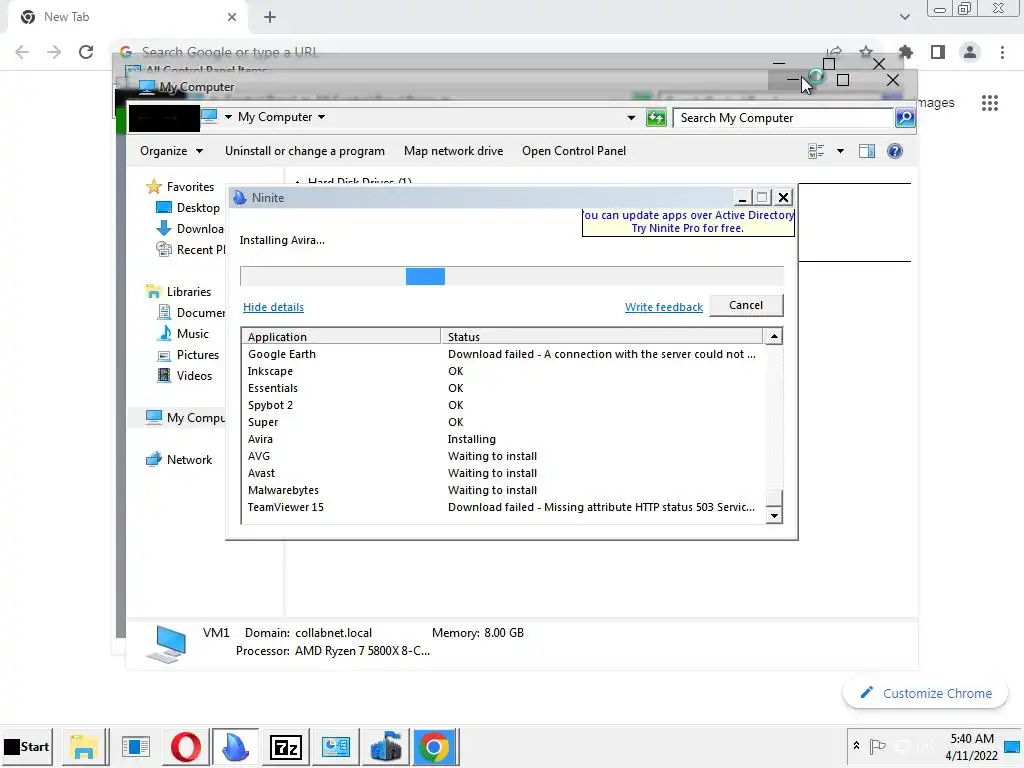Viewport: 1024px width, 768px height.
Task: Select the Google Earth row
Action: 502,354
